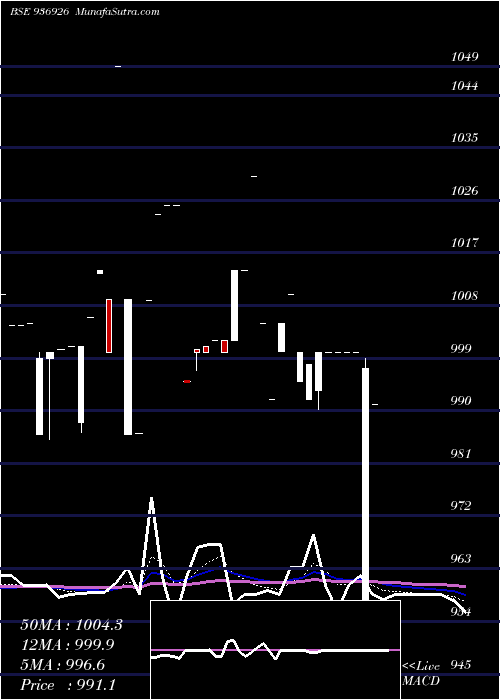
Task: Click the 1049 price axis label
Action: coord(464,57)
